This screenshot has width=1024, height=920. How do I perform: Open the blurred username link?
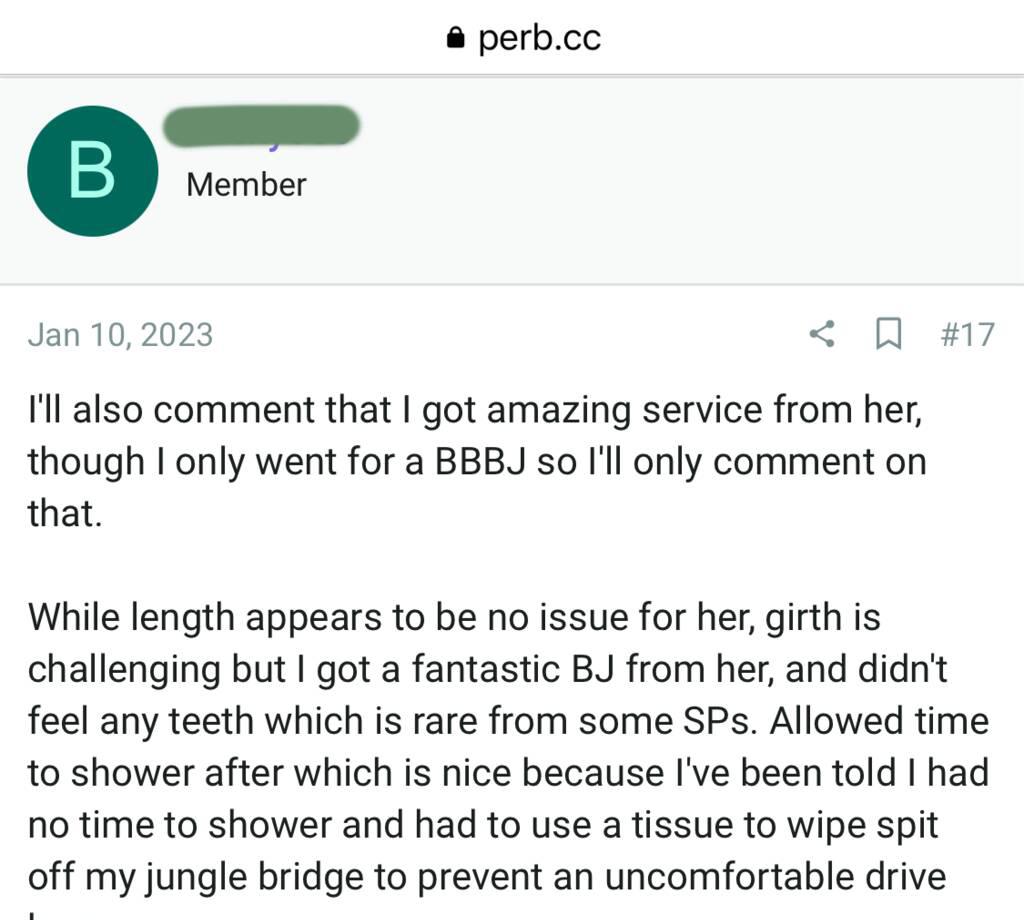coord(261,126)
